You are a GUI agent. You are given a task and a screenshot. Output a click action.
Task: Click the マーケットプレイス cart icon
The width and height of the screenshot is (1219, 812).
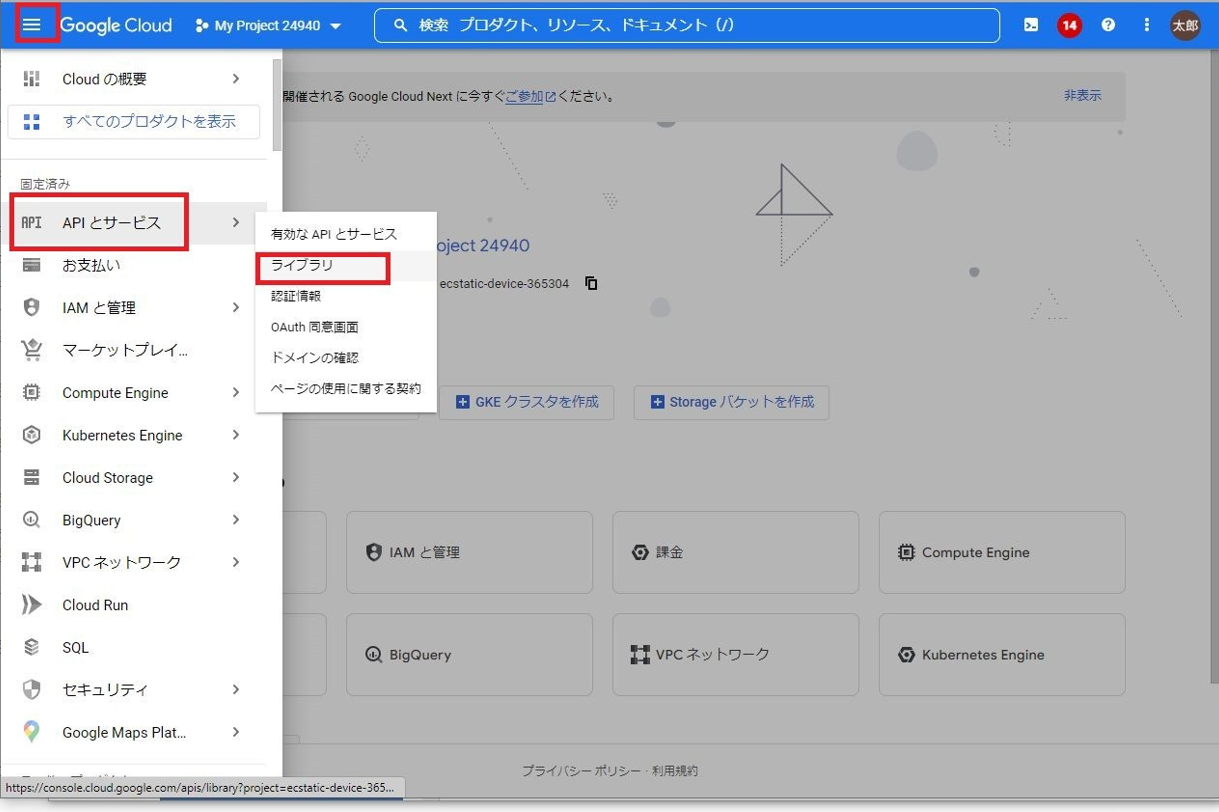tap(32, 350)
